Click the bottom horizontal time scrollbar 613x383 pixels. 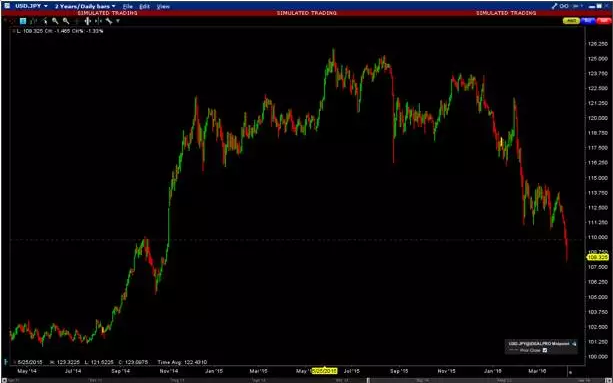[x=306, y=380]
